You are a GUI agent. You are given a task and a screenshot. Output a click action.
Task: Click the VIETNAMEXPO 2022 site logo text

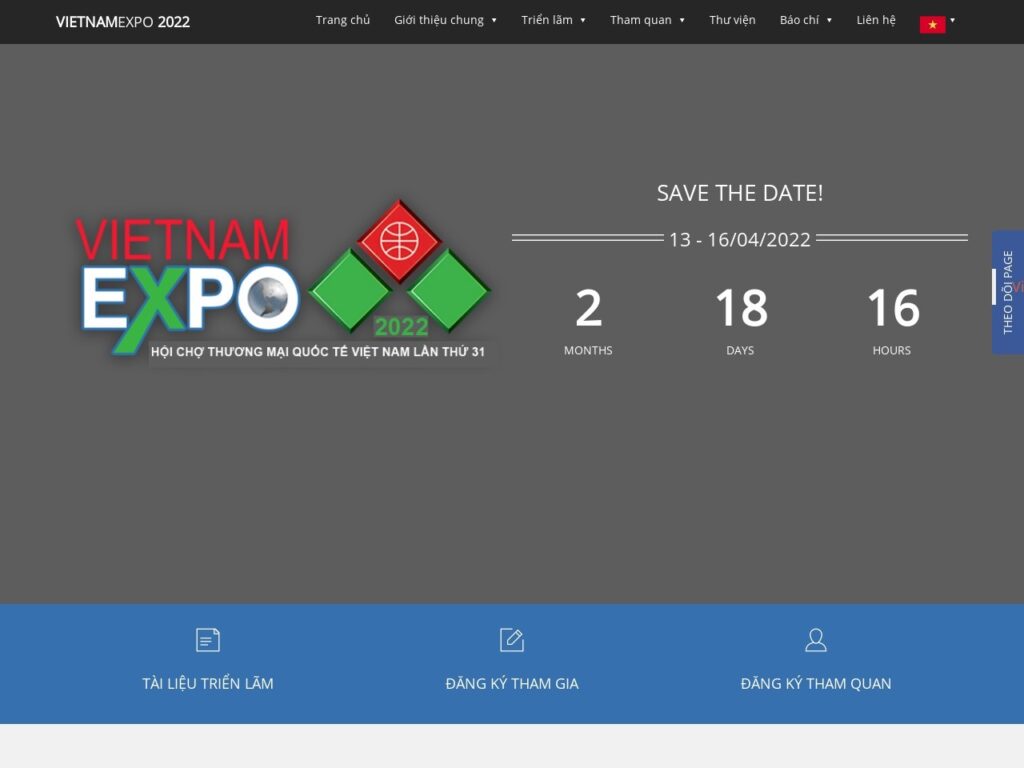123,22
